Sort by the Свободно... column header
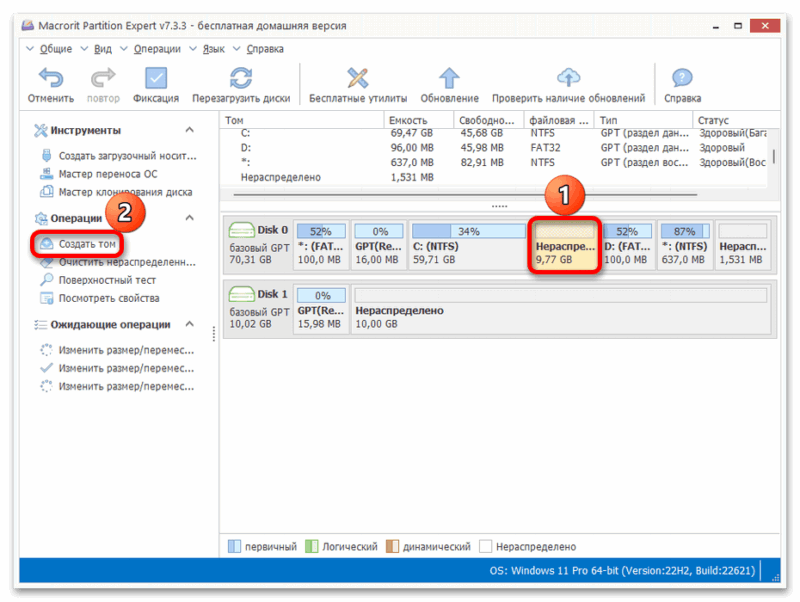800x602 pixels. pos(488,120)
